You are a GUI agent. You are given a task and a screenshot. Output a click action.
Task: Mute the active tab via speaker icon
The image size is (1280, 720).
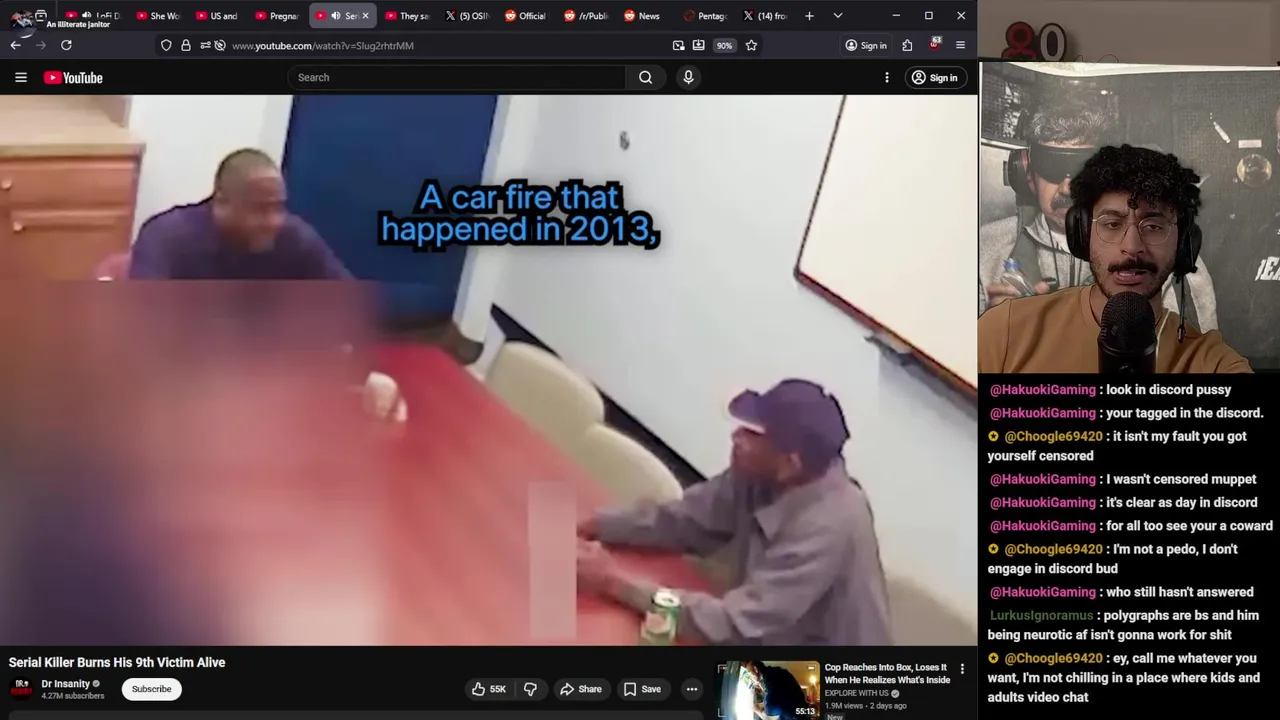pyautogui.click(x=336, y=16)
